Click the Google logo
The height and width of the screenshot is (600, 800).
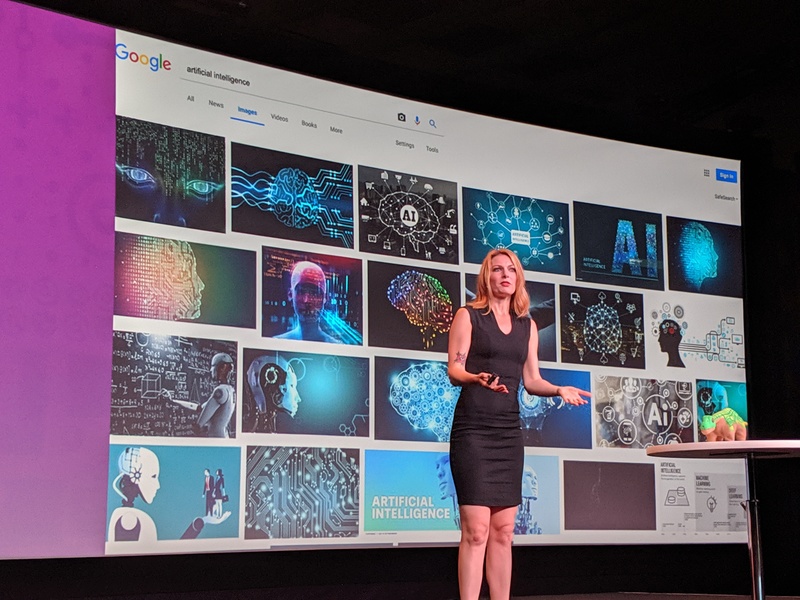tap(143, 58)
